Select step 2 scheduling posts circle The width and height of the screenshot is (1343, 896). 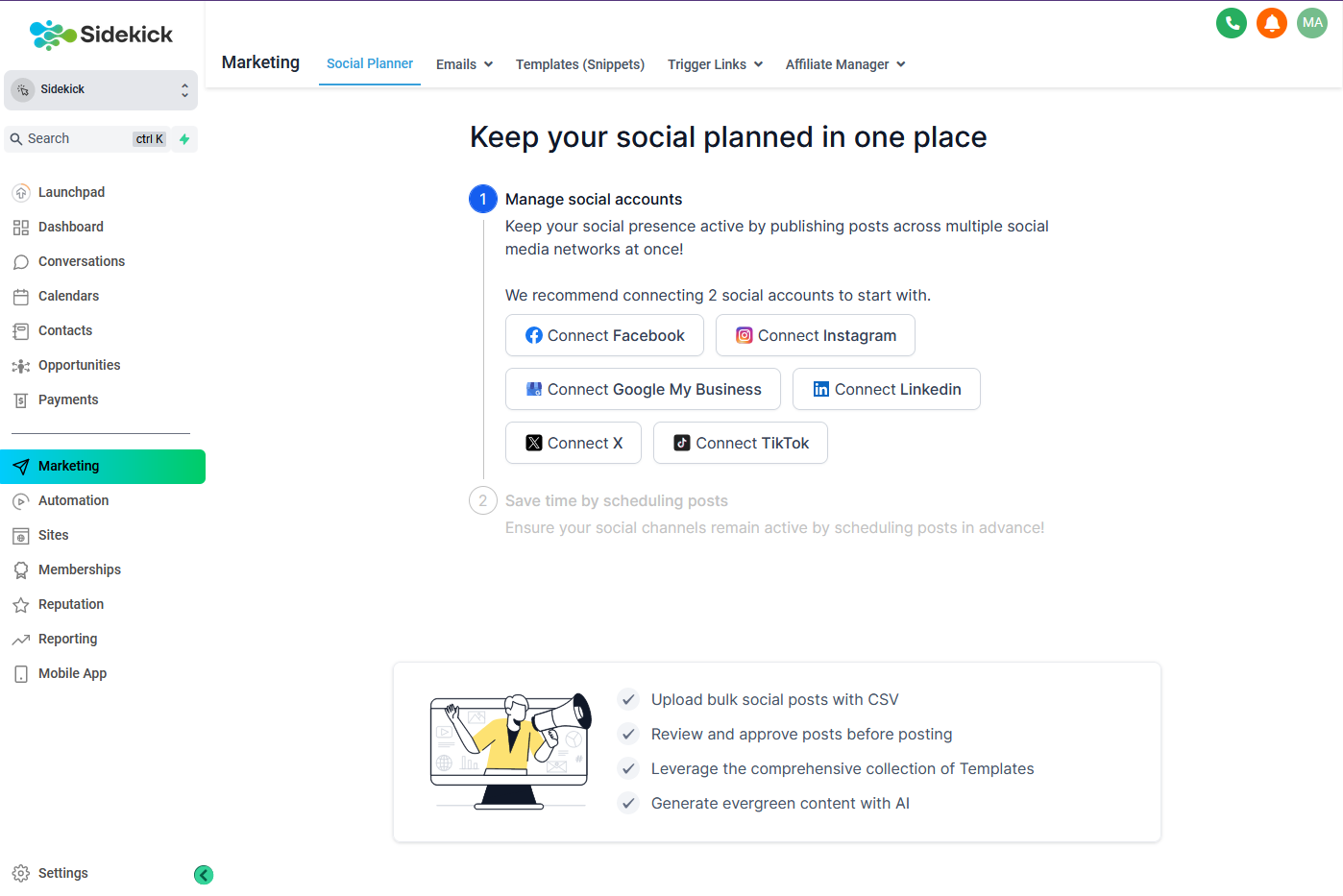coord(483,500)
